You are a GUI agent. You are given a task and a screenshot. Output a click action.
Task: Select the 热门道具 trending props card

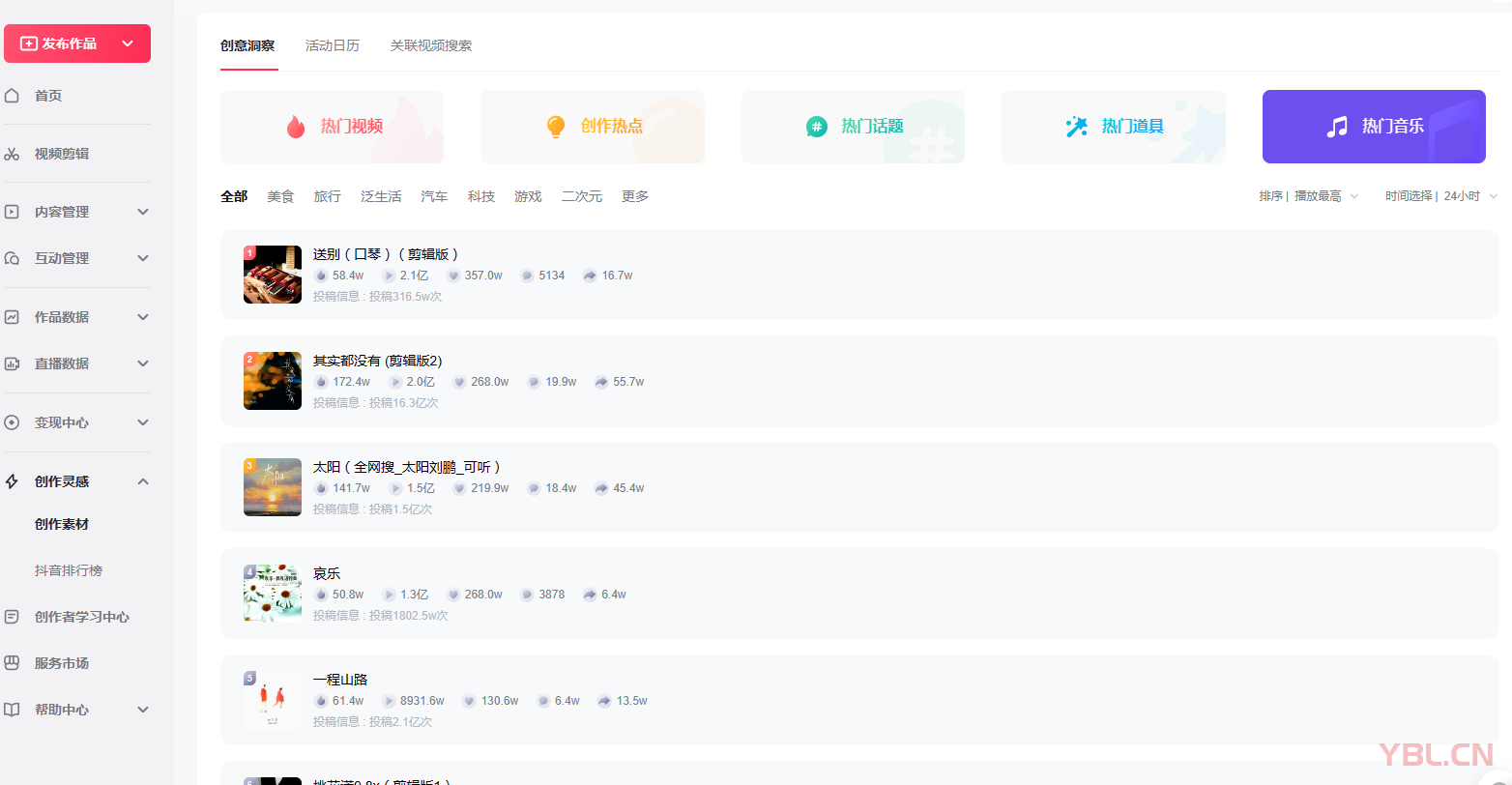tap(1113, 127)
